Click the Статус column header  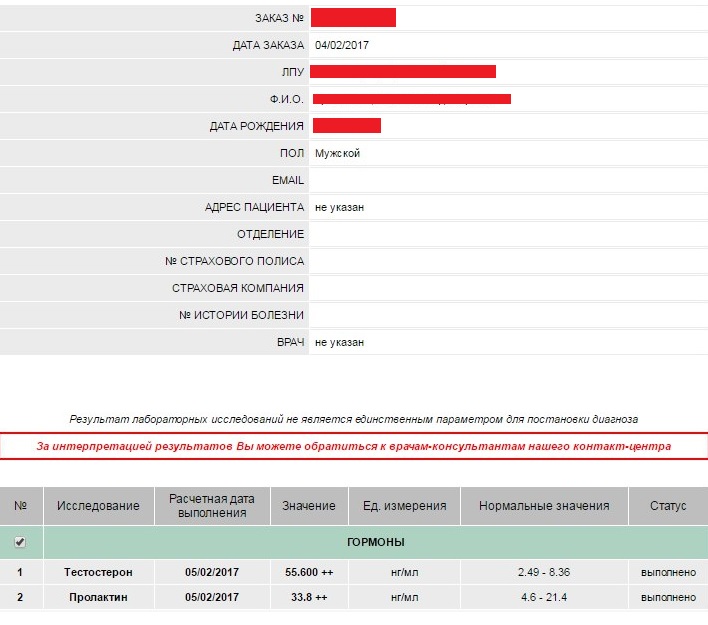click(667, 506)
